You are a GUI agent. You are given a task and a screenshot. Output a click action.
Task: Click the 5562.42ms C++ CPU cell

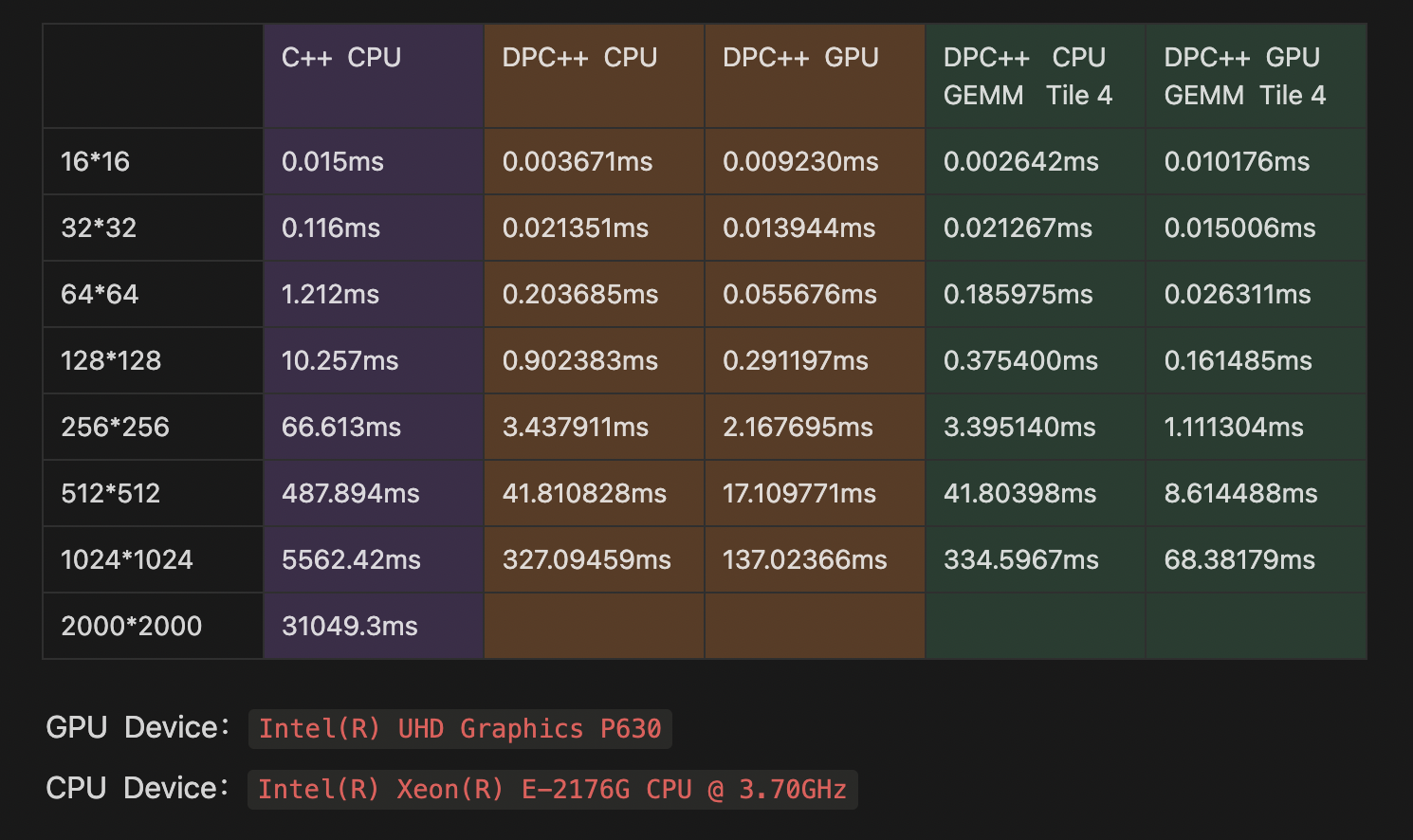point(352,559)
